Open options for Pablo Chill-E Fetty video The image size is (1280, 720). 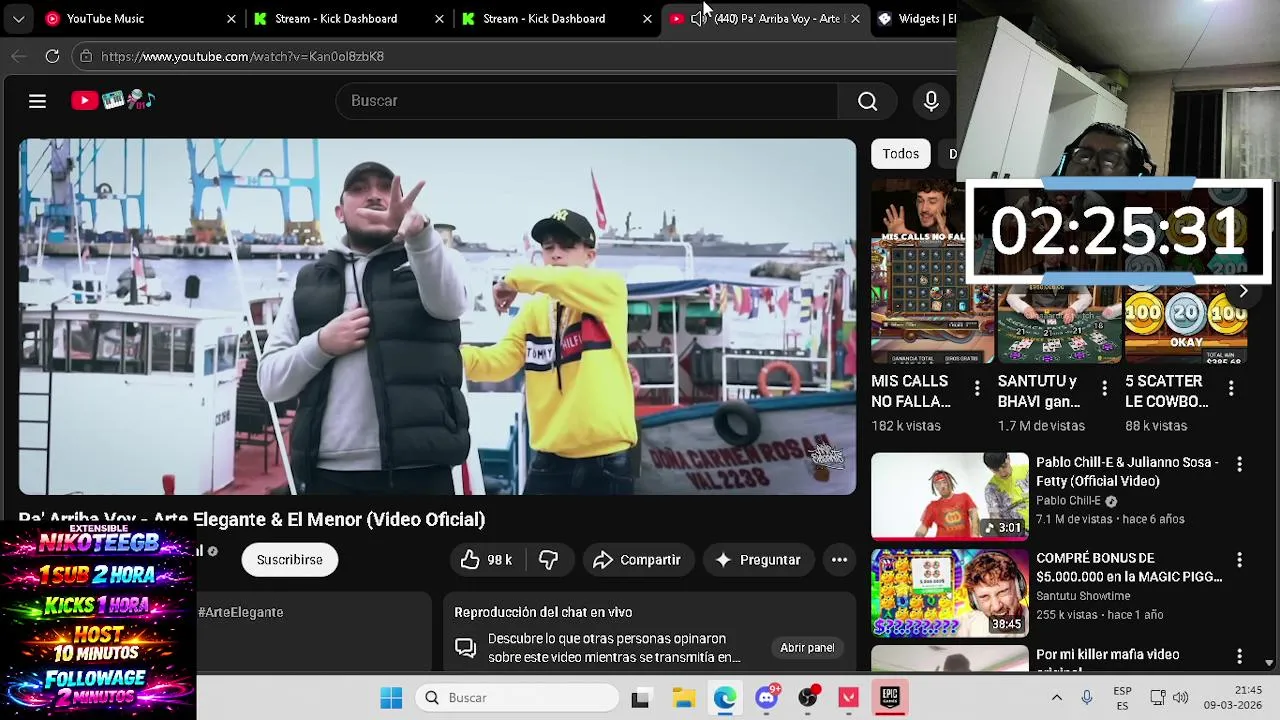point(1239,464)
